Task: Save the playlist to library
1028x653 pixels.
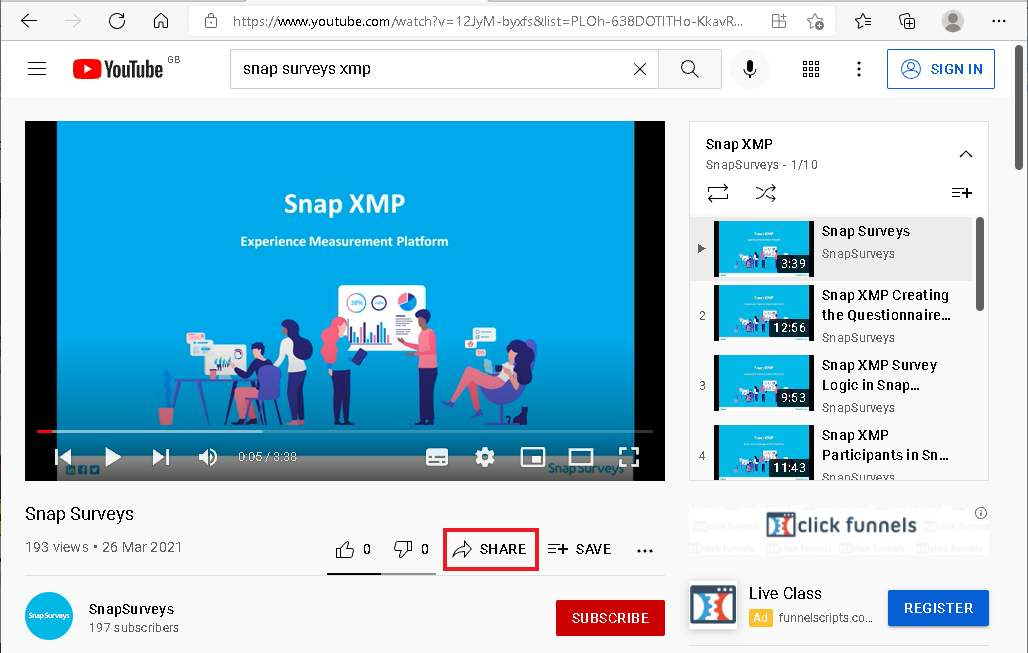Action: [961, 193]
